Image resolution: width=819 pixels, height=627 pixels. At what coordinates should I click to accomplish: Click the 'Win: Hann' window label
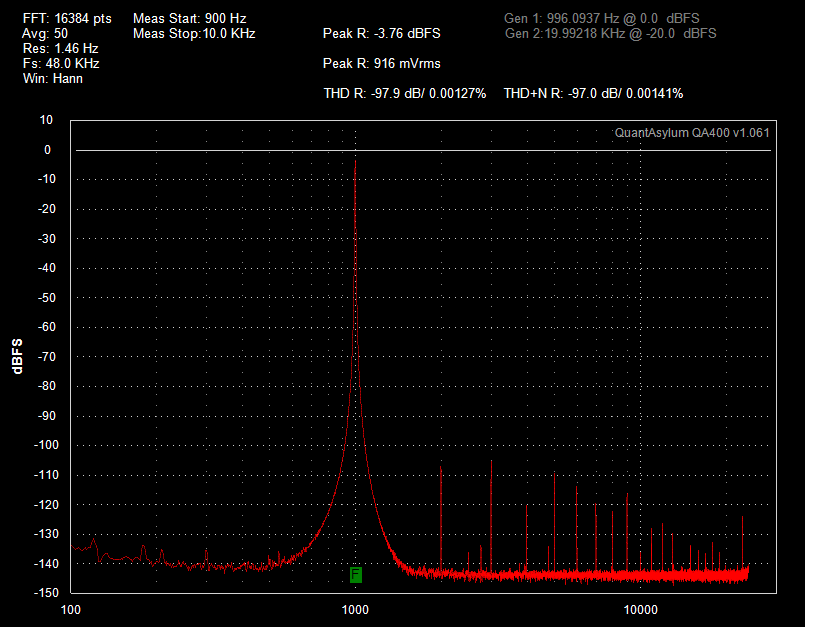pyautogui.click(x=52, y=79)
